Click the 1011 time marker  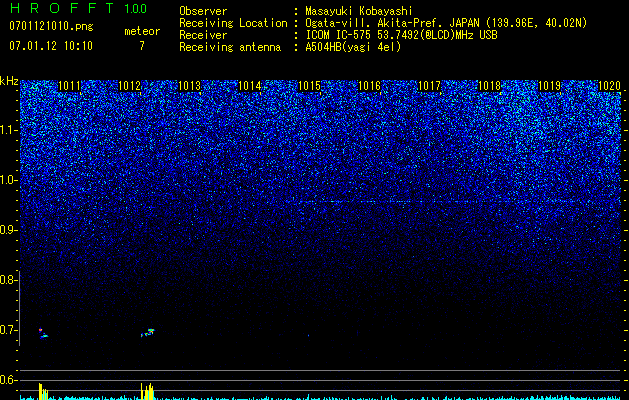(x=69, y=86)
